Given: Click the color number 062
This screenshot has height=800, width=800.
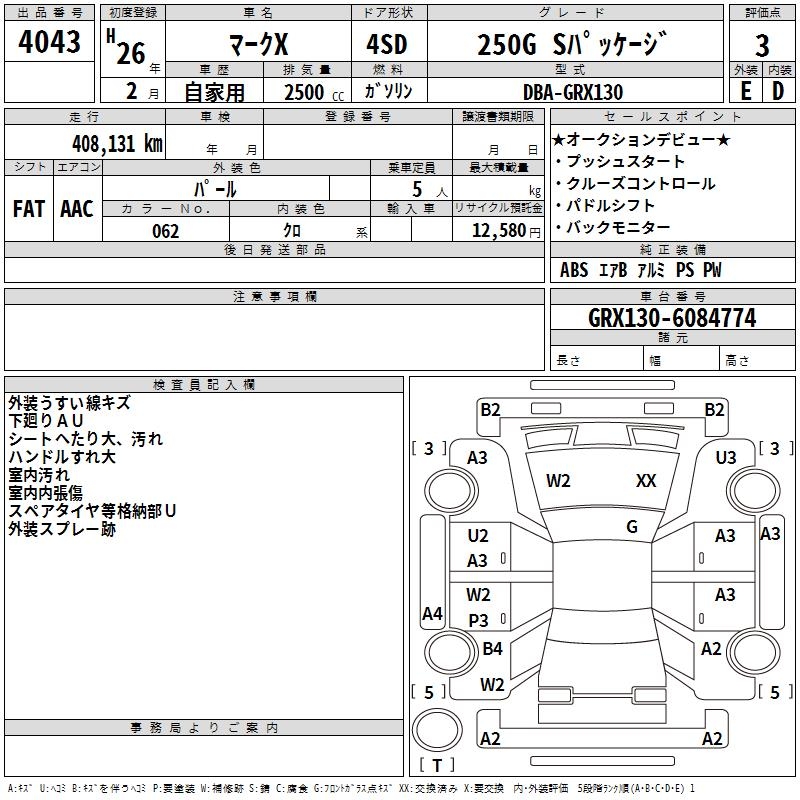Looking at the screenshot, I should [x=166, y=231].
